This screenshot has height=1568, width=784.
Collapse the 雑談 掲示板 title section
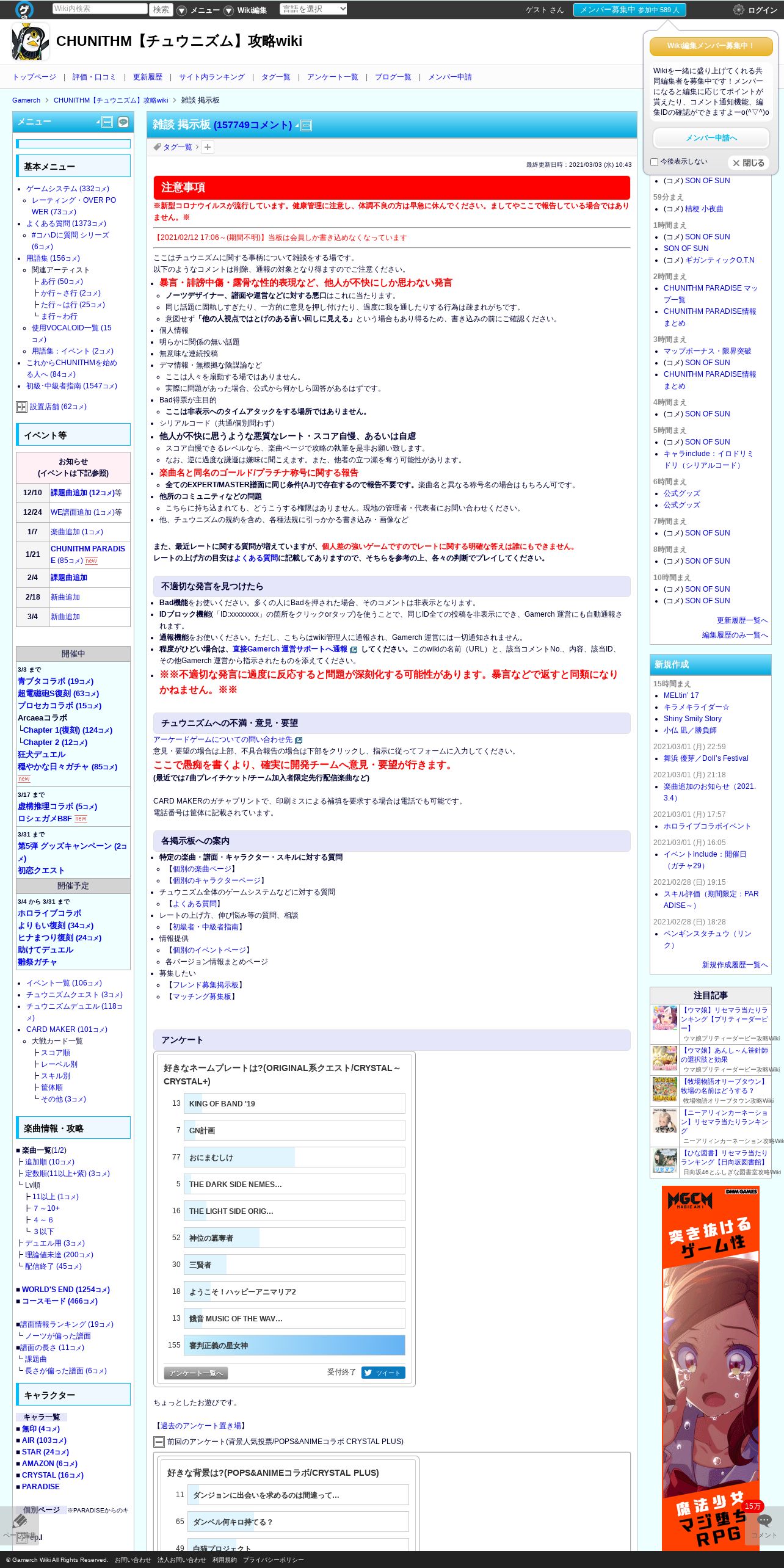pyautogui.click(x=307, y=125)
